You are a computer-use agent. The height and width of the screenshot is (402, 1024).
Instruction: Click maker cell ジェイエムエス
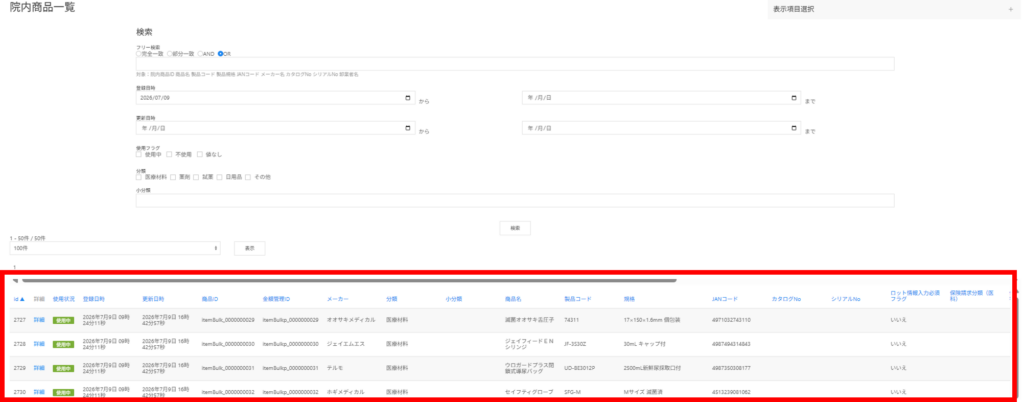coord(345,344)
